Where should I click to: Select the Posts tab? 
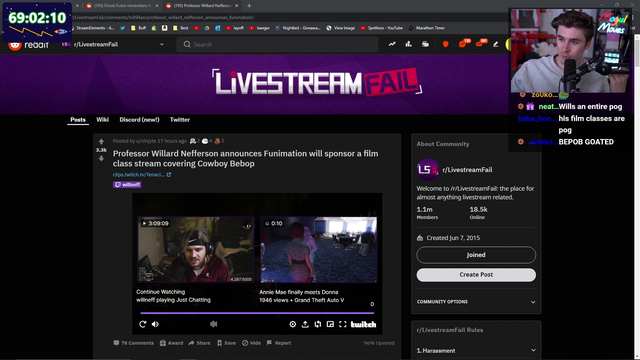tap(78, 120)
